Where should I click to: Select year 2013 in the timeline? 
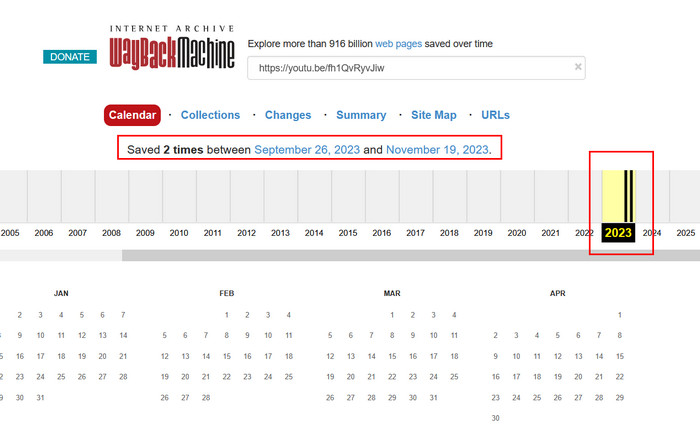(x=280, y=233)
